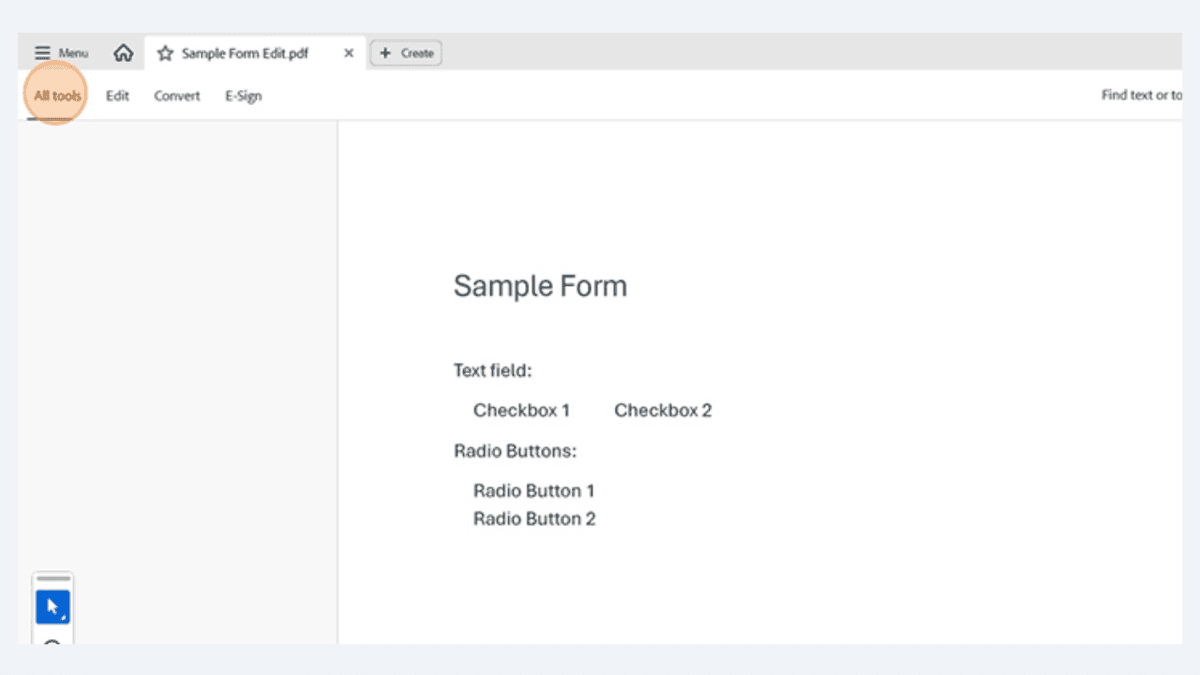Image resolution: width=1200 pixels, height=675 pixels.
Task: Open the Convert menu
Action: coord(176,95)
